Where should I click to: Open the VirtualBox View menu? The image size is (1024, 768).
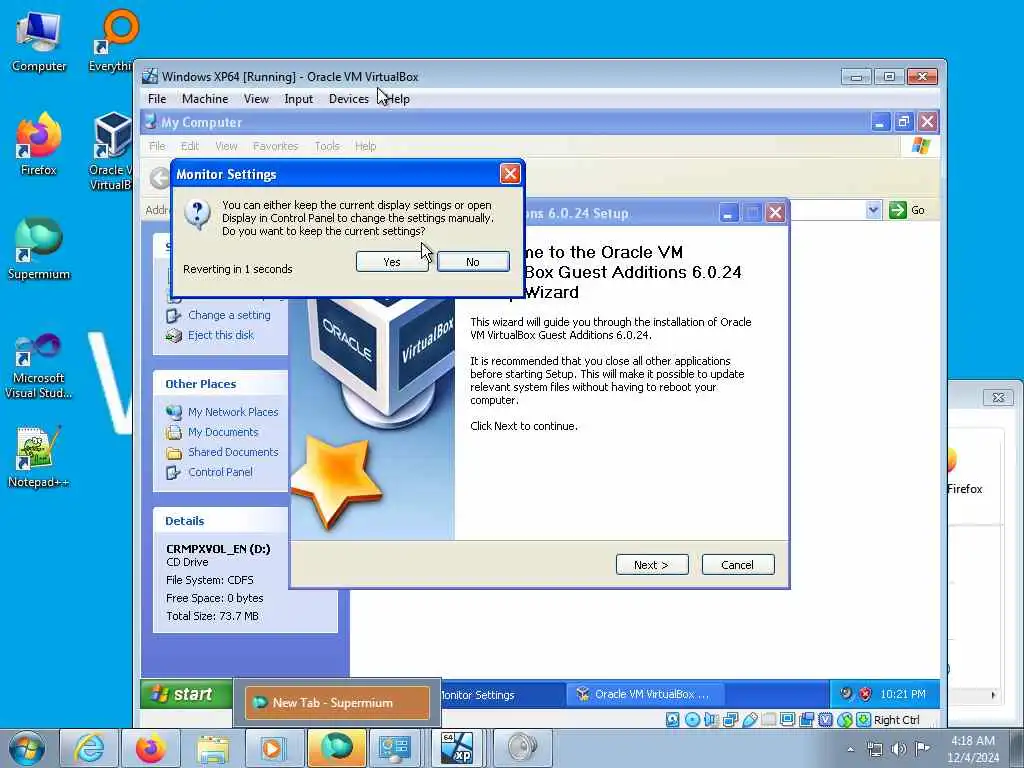tap(256, 99)
